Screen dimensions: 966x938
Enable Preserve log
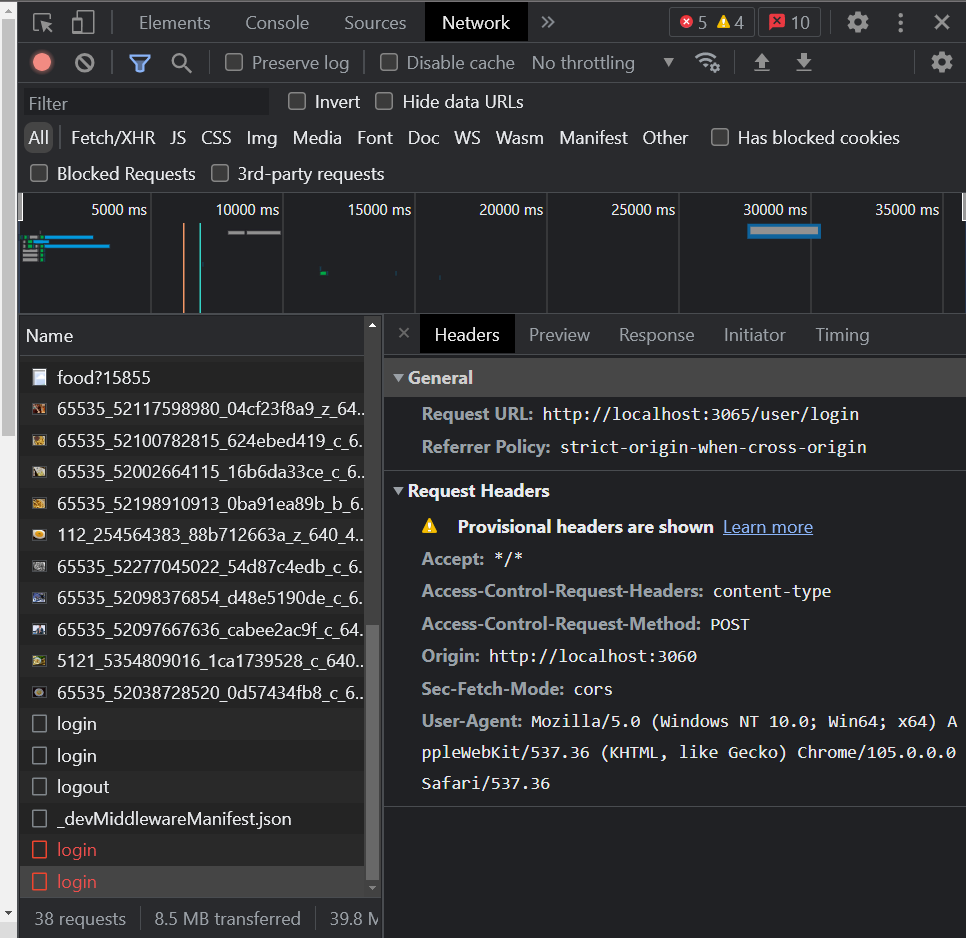click(233, 62)
